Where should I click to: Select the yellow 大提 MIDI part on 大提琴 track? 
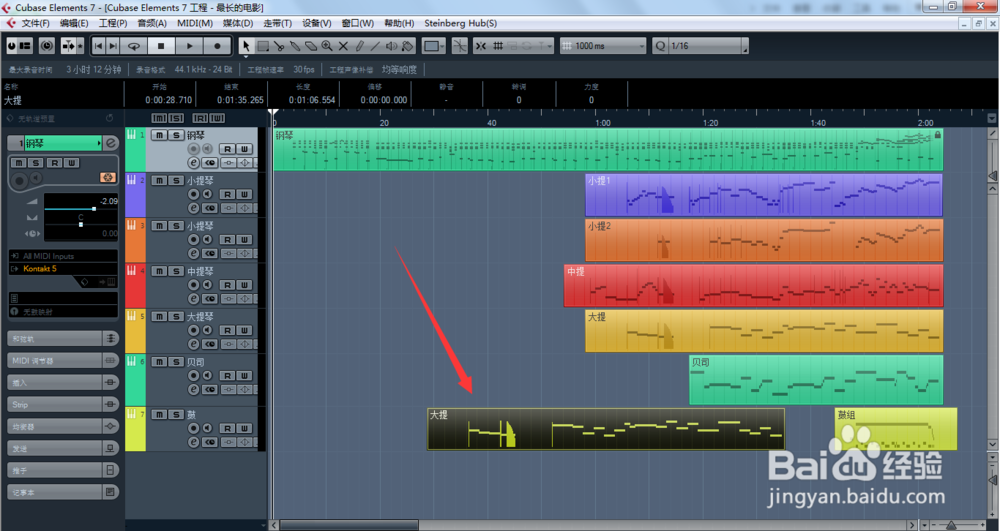point(764,331)
